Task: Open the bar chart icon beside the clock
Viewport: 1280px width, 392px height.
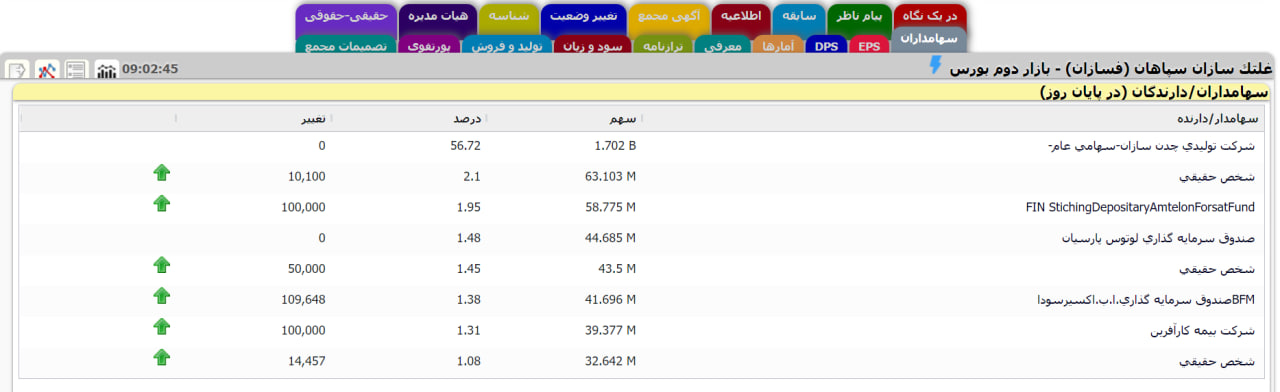Action: [x=106, y=69]
